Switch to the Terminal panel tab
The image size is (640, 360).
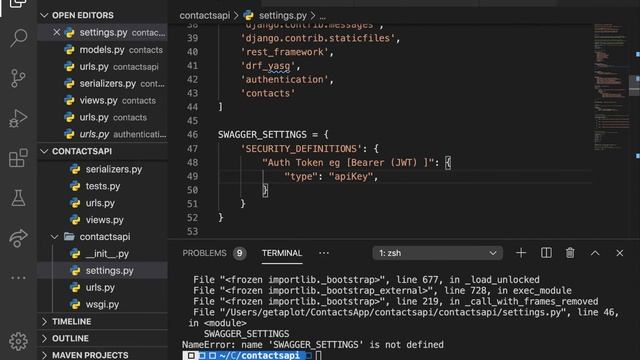[x=282, y=253]
